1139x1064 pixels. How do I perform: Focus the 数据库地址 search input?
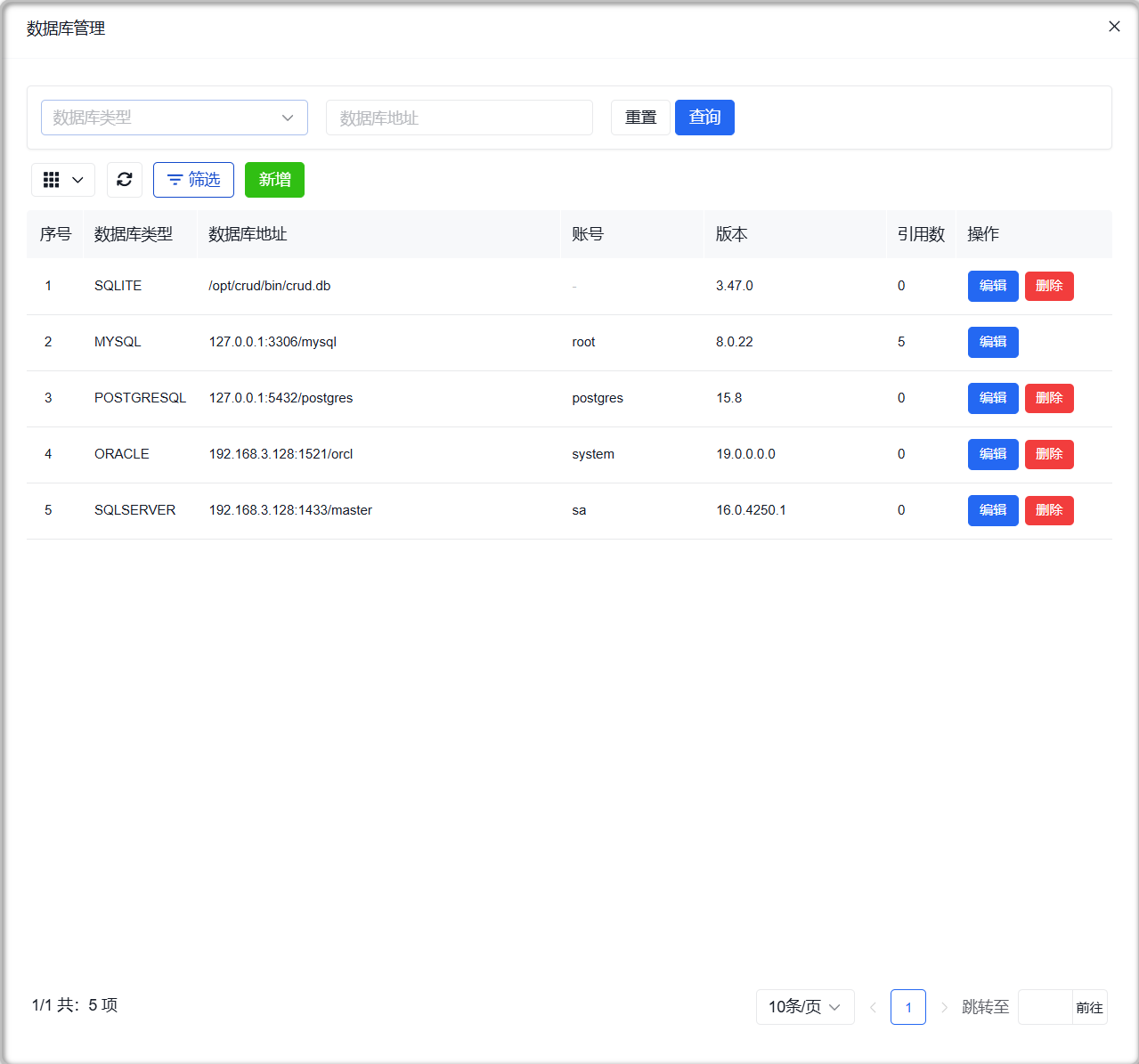tap(460, 118)
